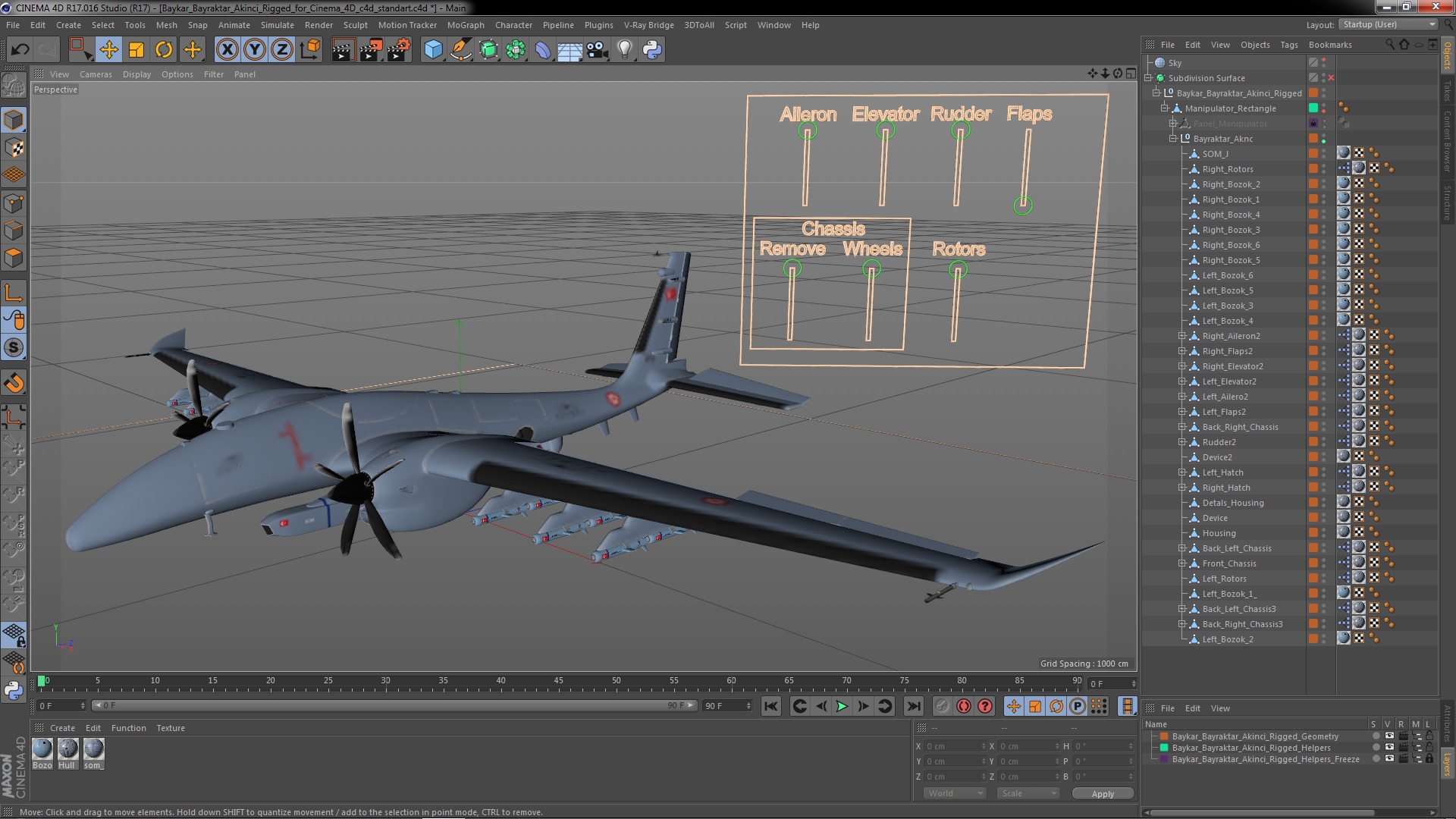Image resolution: width=1456 pixels, height=819 pixels.
Task: Activate the Rotate tool
Action: [x=164, y=50]
